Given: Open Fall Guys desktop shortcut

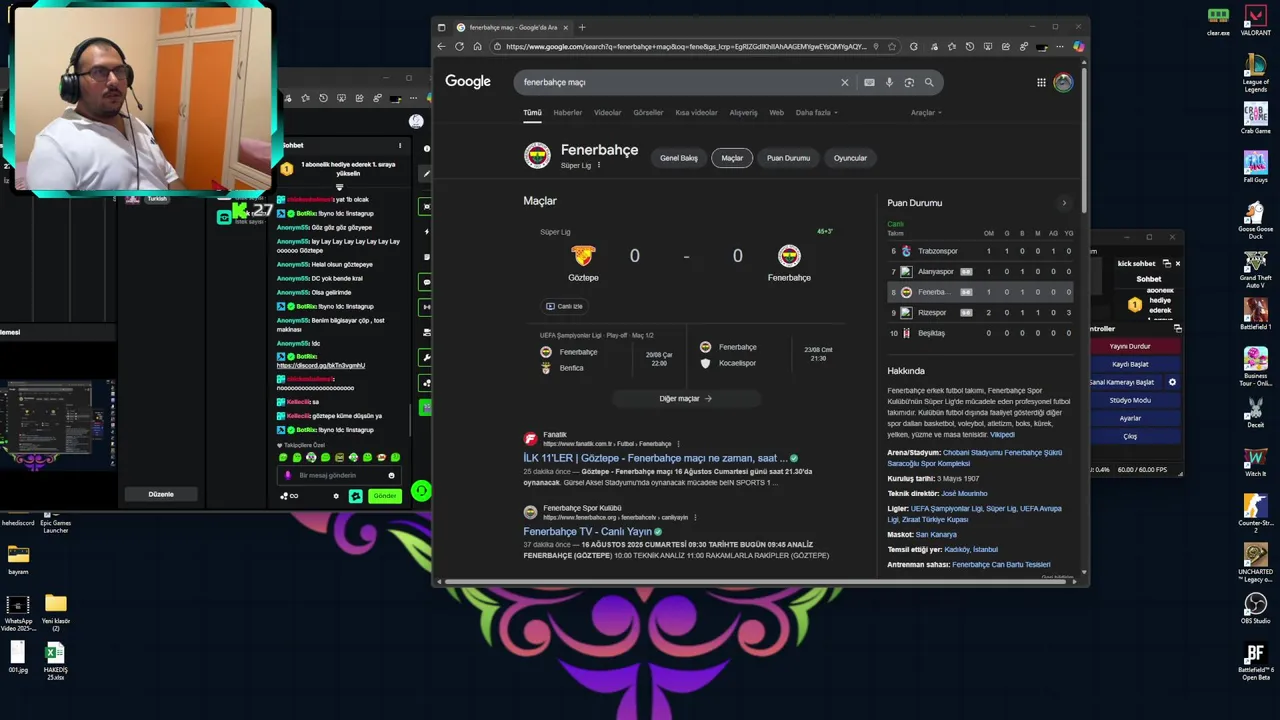Looking at the screenshot, I should 1255,166.
